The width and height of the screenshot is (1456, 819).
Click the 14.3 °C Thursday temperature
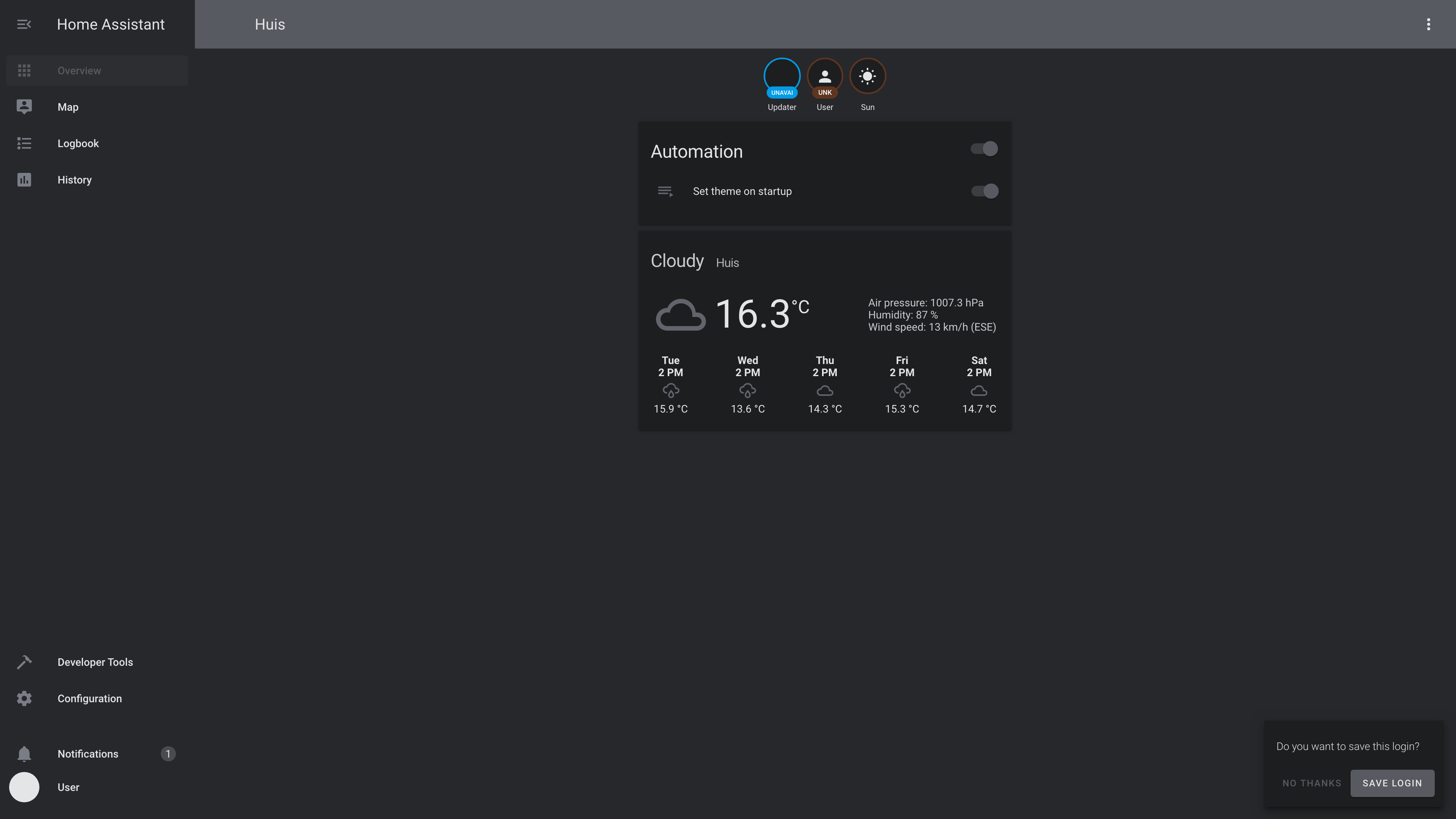pyautogui.click(x=825, y=409)
